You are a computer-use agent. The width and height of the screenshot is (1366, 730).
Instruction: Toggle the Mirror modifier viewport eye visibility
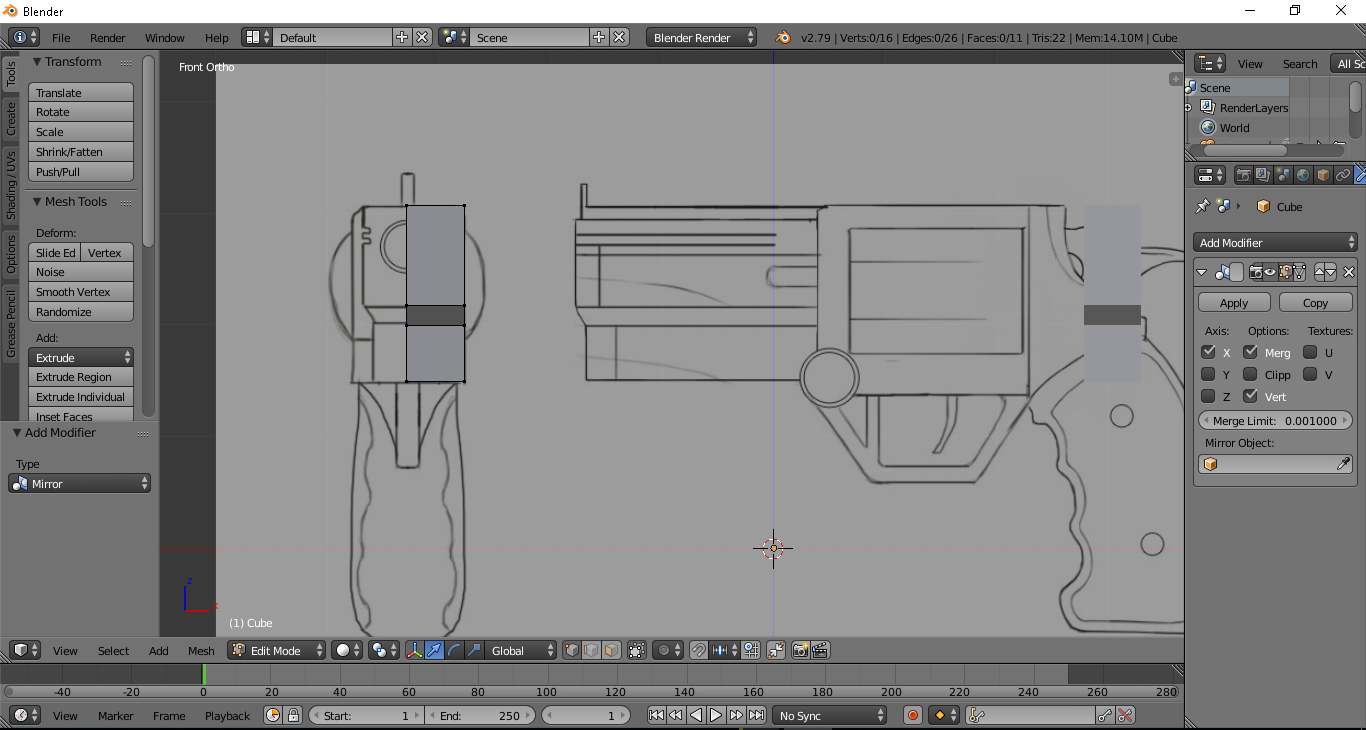pos(1269,271)
